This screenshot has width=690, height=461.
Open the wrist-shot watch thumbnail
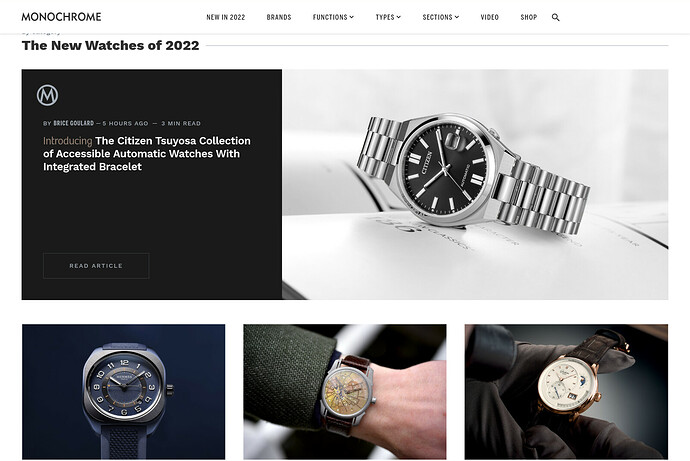[345, 392]
